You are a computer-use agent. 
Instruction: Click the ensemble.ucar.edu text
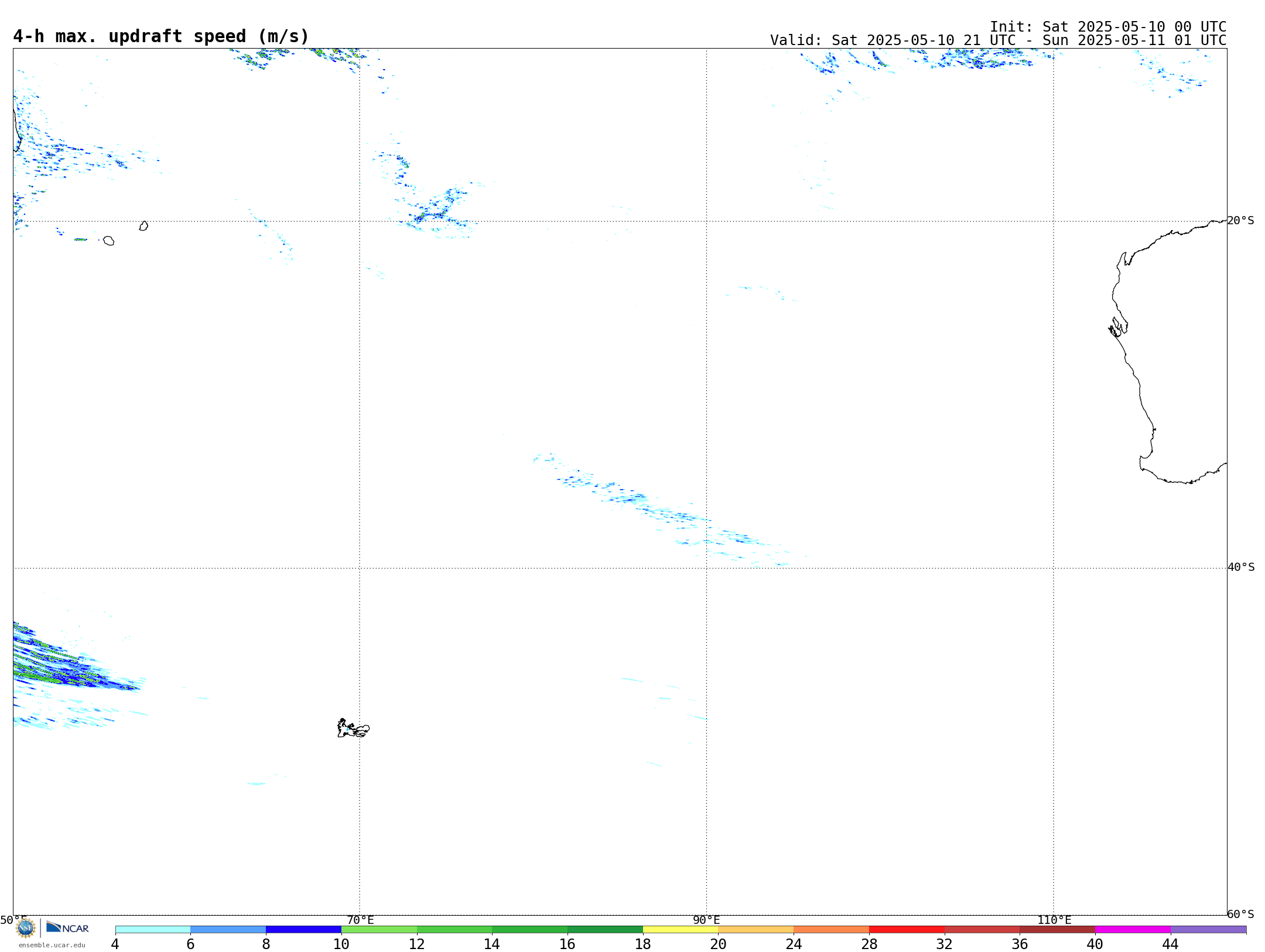[x=52, y=945]
